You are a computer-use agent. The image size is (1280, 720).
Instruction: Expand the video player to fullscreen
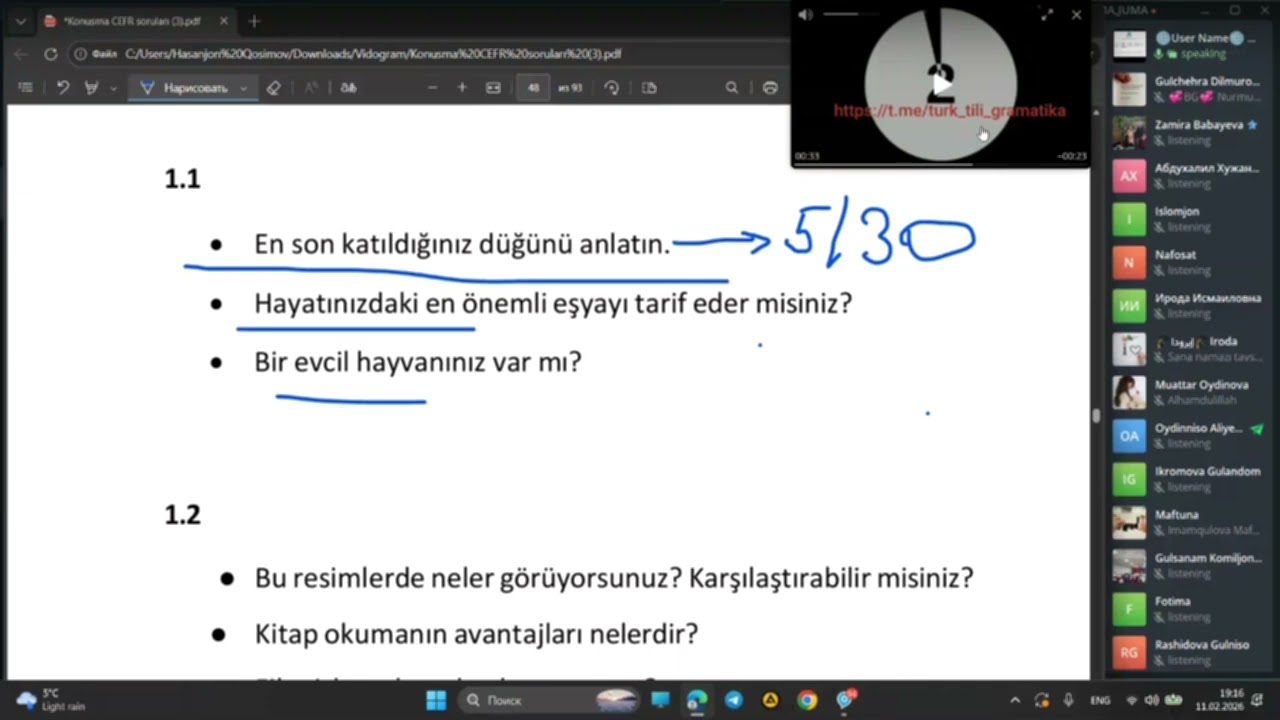click(1046, 14)
